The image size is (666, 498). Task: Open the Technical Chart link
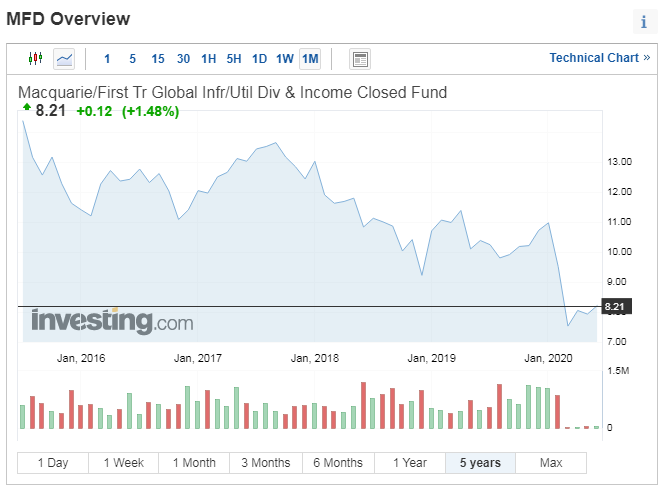point(600,58)
